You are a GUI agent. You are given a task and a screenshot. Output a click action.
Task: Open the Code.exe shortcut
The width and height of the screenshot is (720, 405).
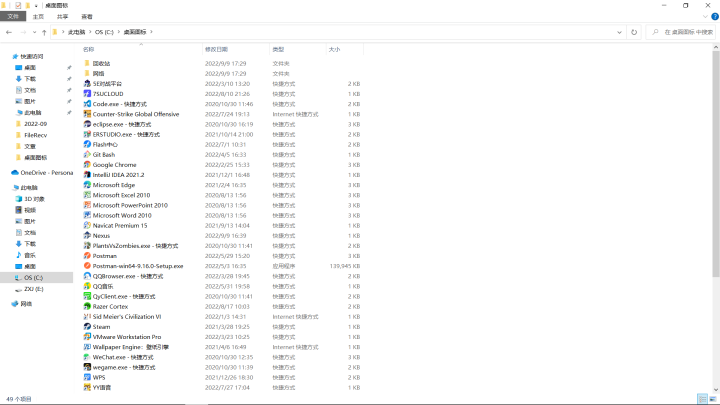(119, 104)
